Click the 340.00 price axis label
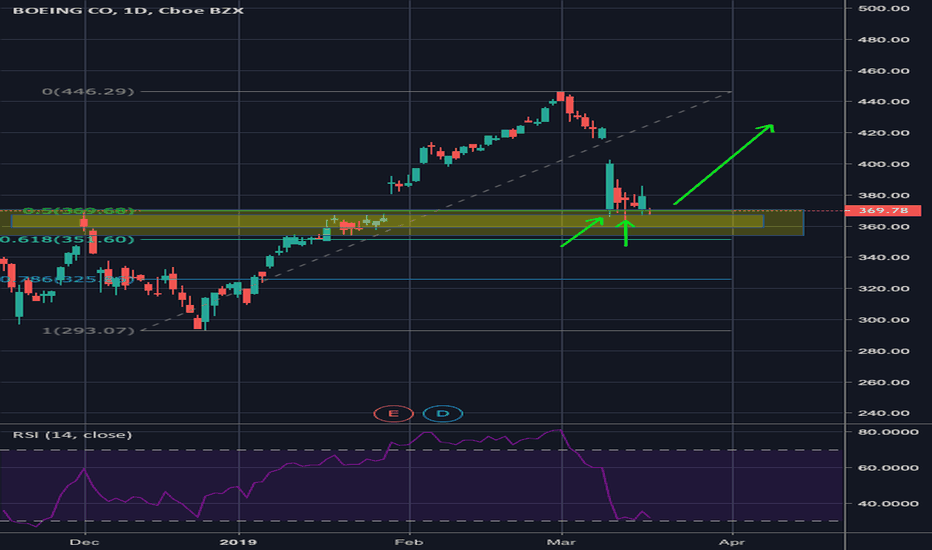Image resolution: width=932 pixels, height=550 pixels. pos(883,257)
